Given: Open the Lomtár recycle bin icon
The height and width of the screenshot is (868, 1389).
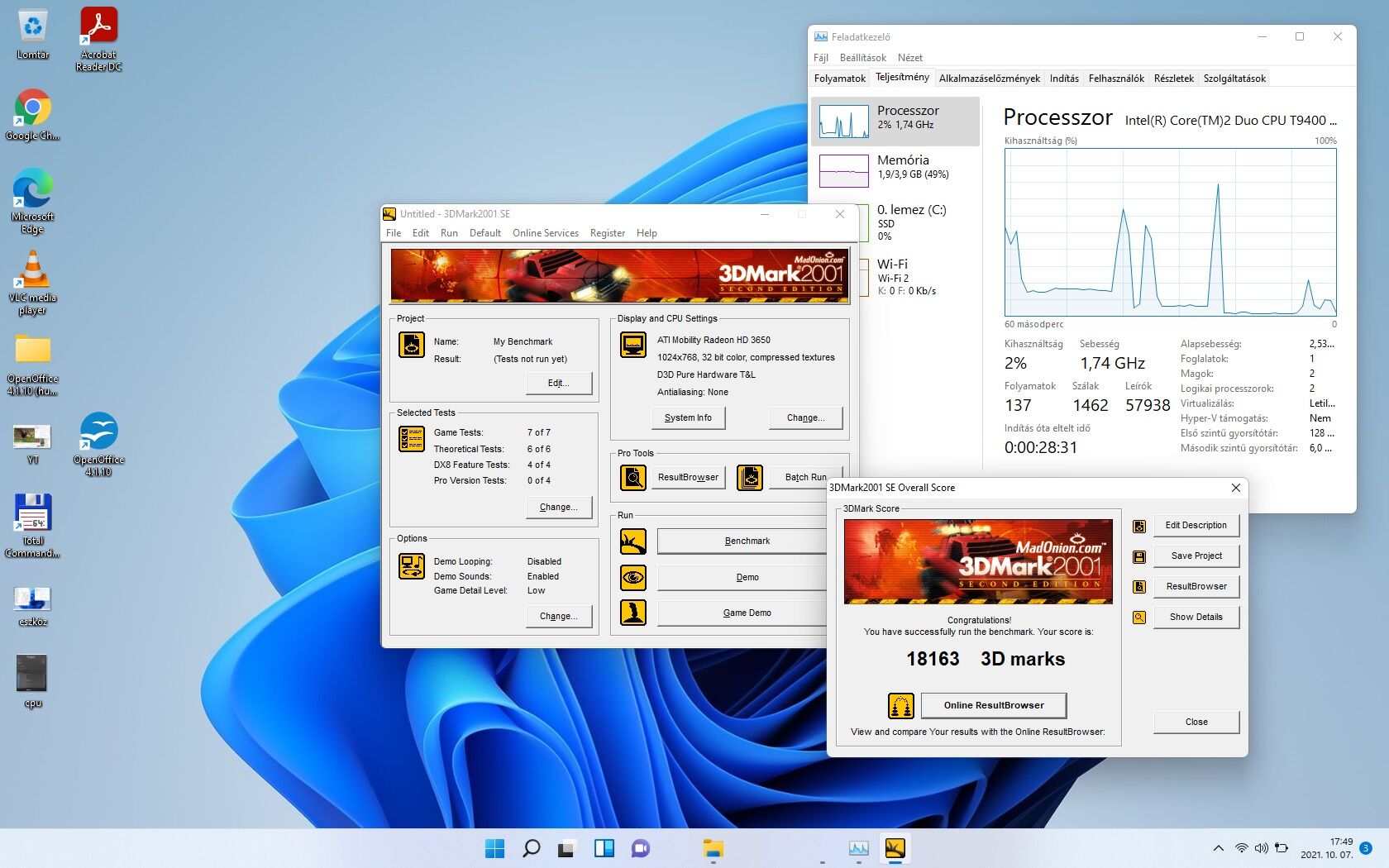Looking at the screenshot, I should (x=32, y=34).
